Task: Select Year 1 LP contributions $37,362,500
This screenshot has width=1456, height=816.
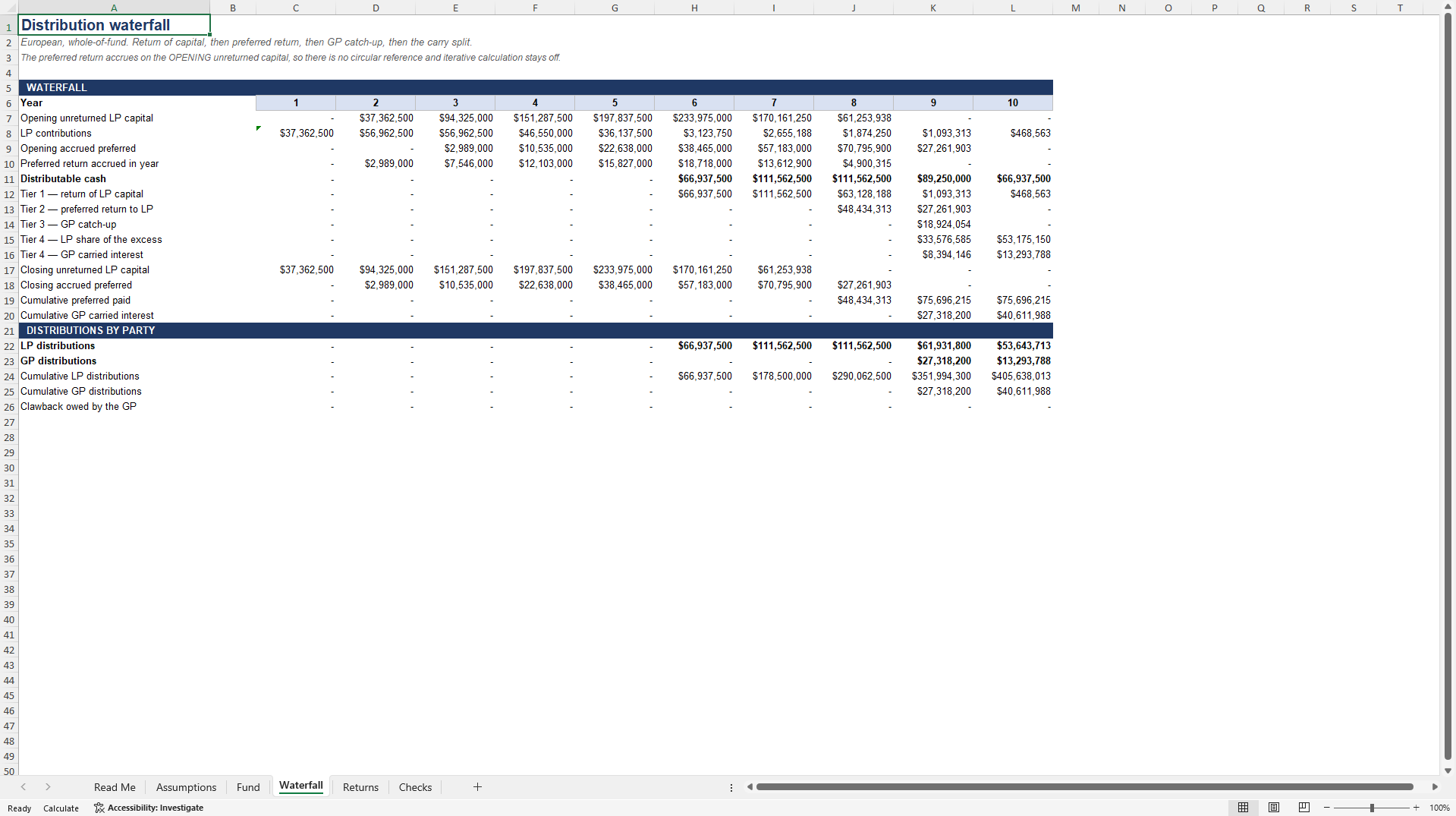Action: pos(296,133)
